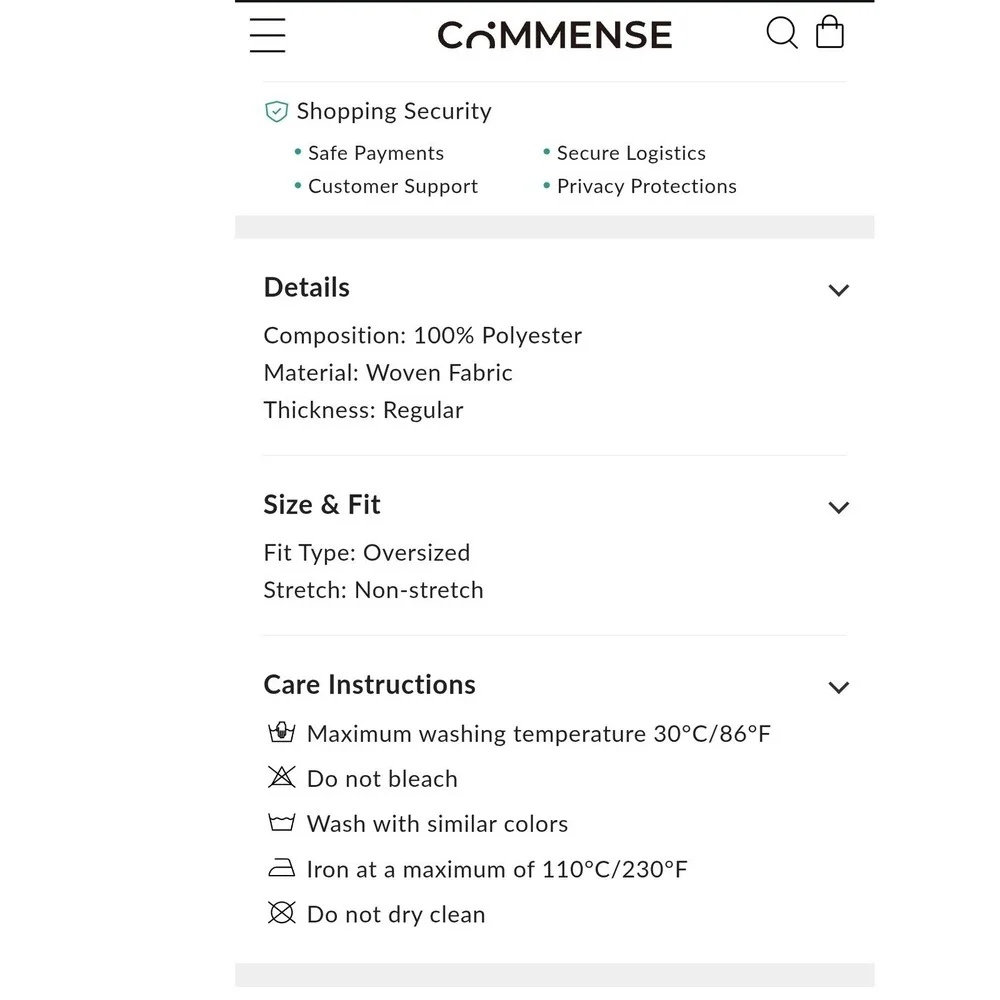
Task: Click the Details section heading
Action: point(307,288)
